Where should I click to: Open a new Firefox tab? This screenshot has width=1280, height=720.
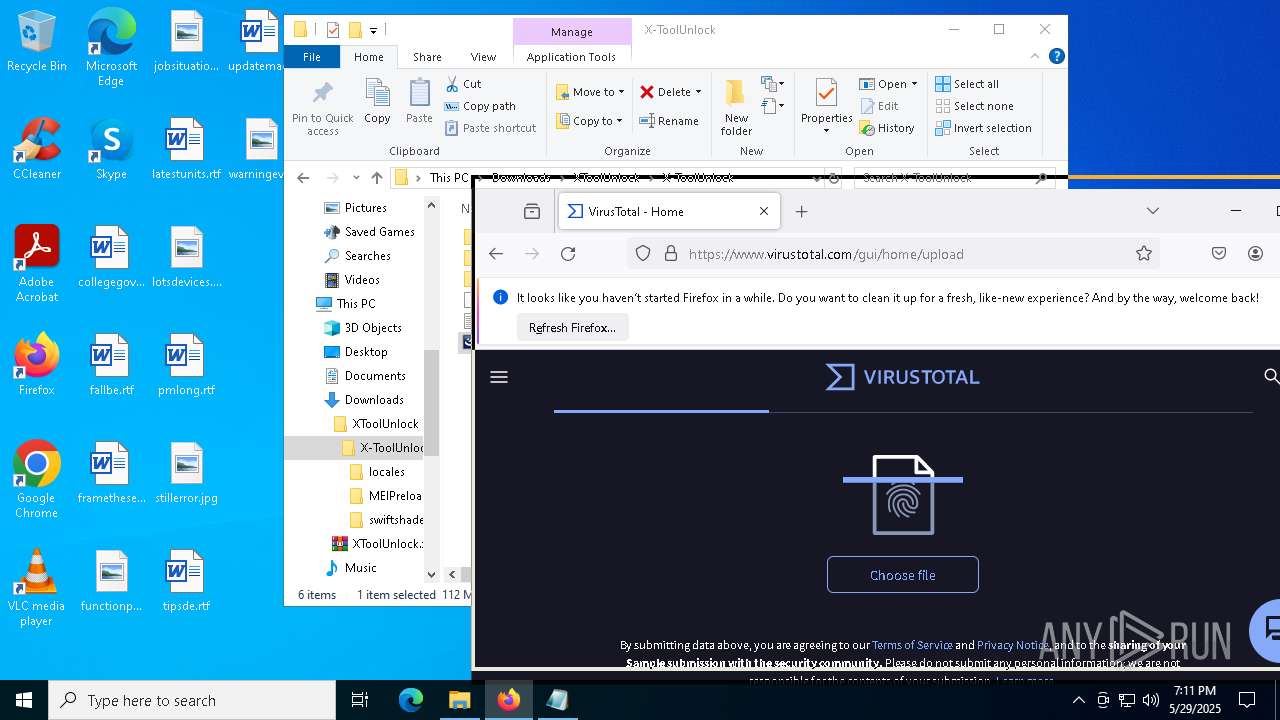(x=801, y=211)
